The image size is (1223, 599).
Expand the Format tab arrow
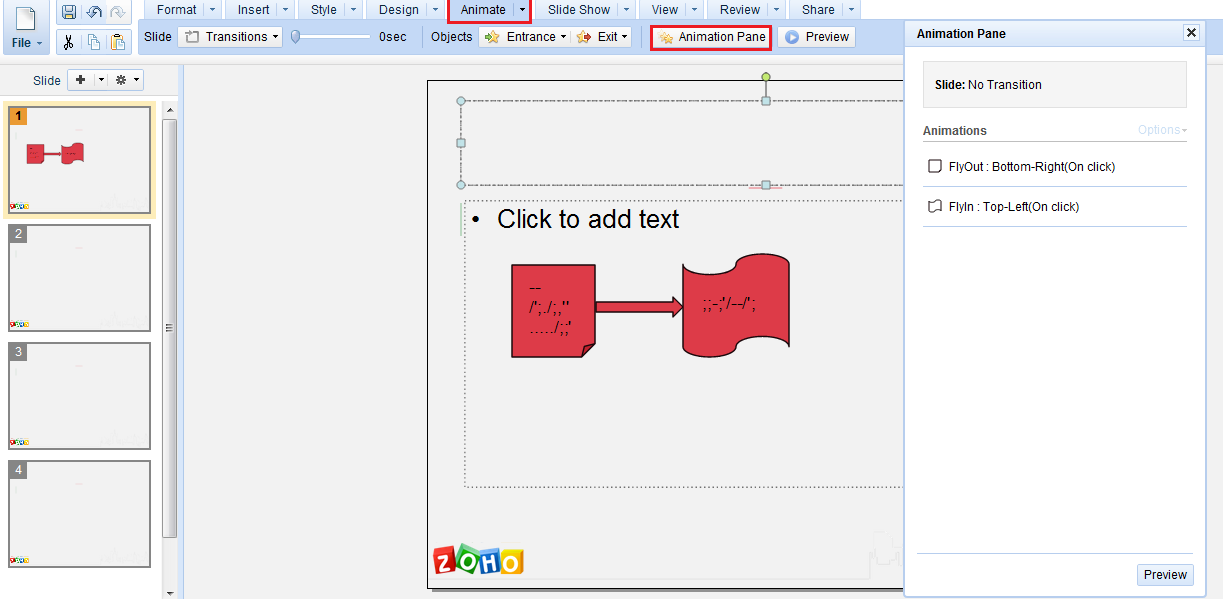click(x=211, y=10)
